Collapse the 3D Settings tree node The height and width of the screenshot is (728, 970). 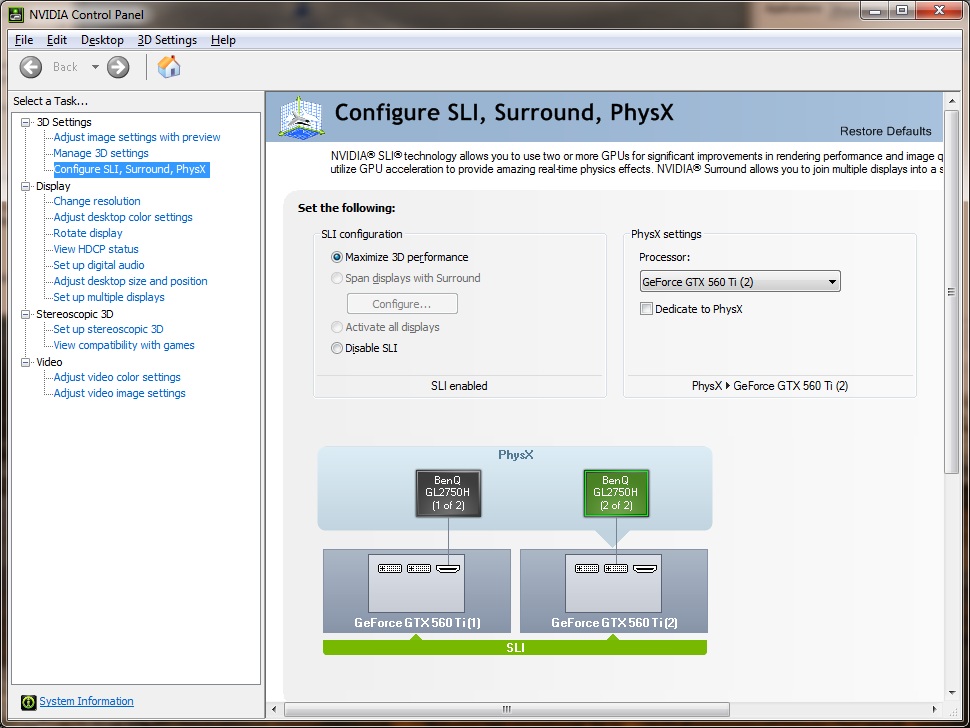[25, 122]
